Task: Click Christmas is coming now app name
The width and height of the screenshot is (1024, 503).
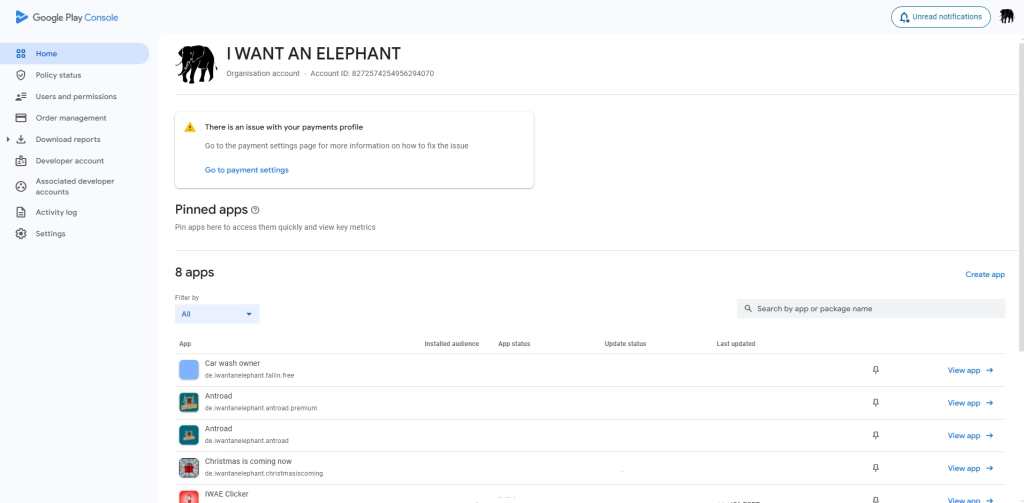Action: point(248,461)
